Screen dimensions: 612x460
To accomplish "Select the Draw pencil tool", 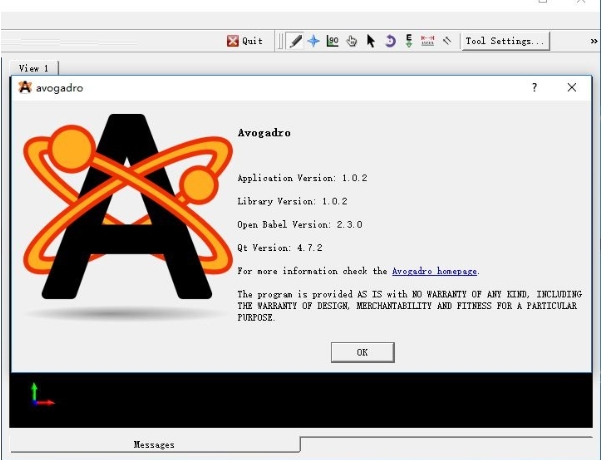I will (x=295, y=41).
